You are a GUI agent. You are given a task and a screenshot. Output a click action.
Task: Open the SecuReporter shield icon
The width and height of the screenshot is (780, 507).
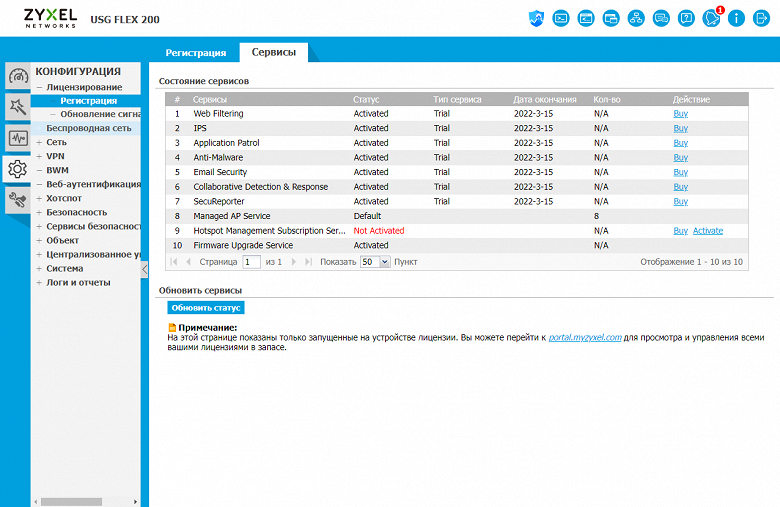coord(536,19)
